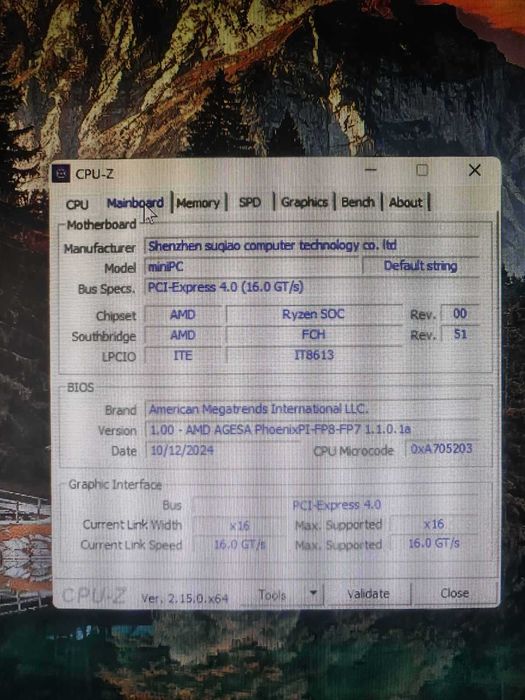Click the Close button at bottom
This screenshot has height=700, width=525.
(x=454, y=593)
